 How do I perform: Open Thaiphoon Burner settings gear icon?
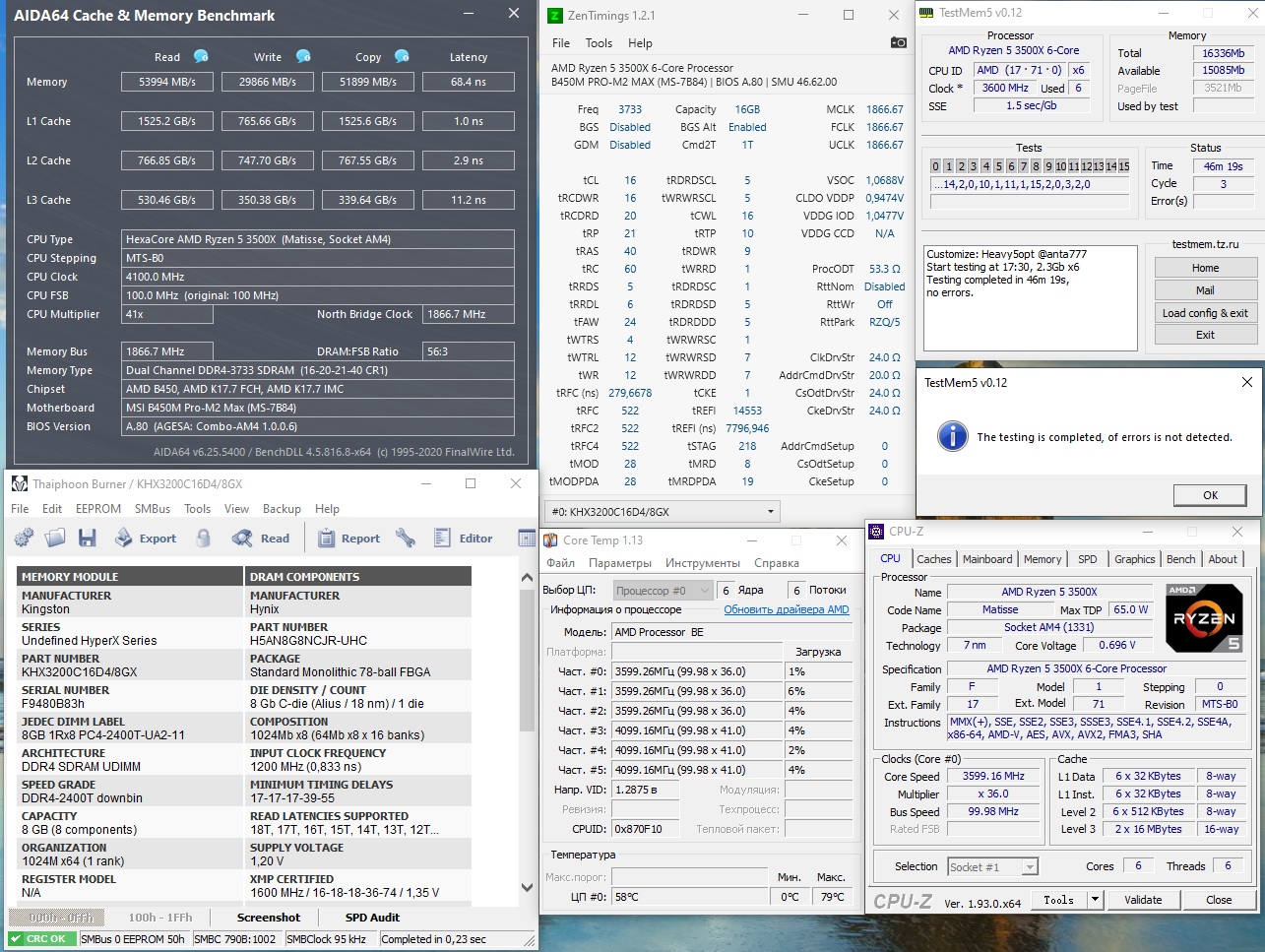click(24, 538)
